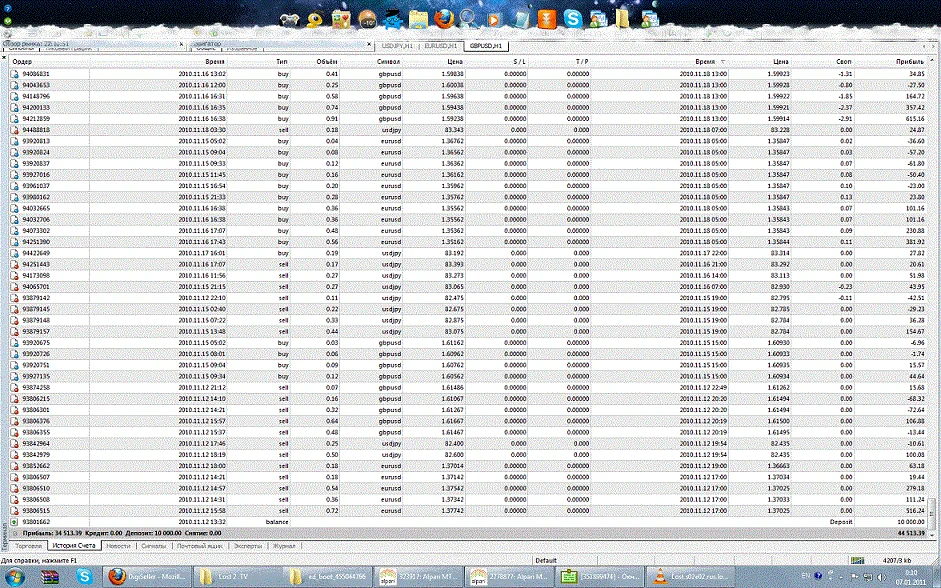941x588 pixels.
Task: Open WinRAR from the taskbar
Action: point(49,577)
